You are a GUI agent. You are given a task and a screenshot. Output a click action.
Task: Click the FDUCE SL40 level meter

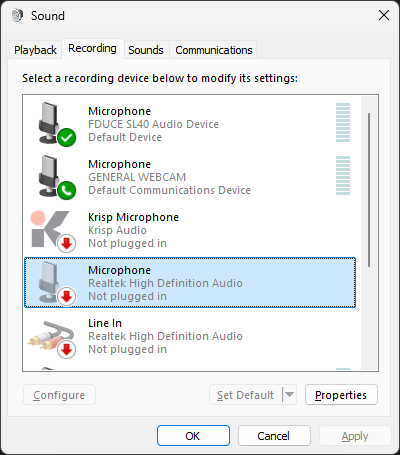[343, 123]
